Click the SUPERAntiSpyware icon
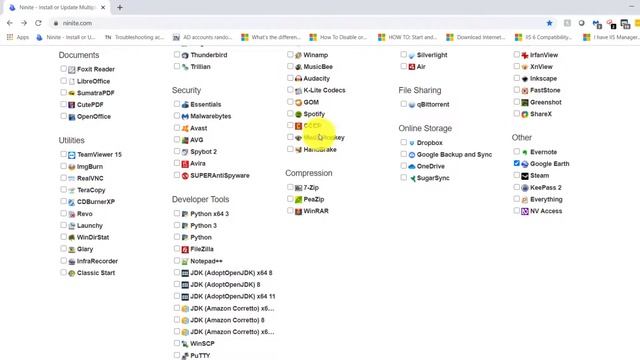The width and height of the screenshot is (640, 360). point(185,176)
